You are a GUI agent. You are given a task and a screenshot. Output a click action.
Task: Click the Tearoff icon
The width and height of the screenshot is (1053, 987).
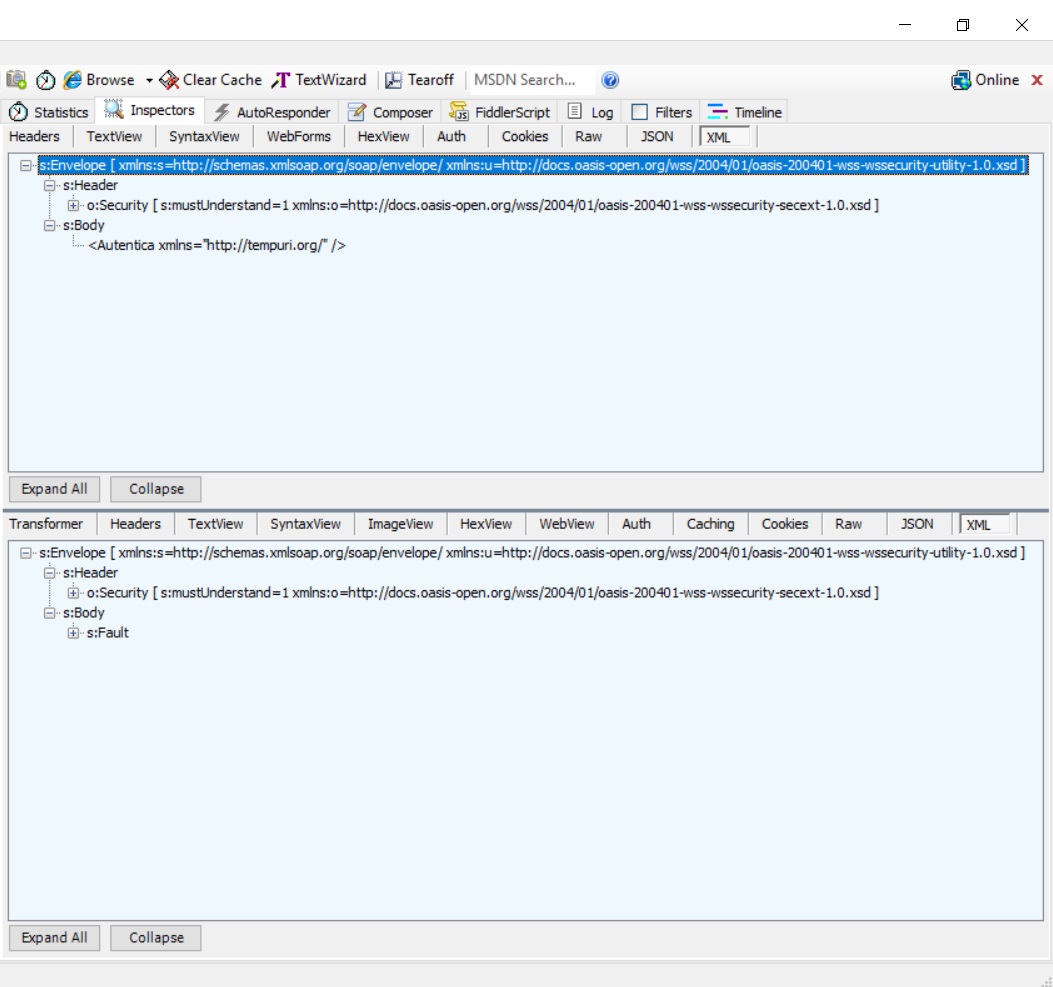(x=394, y=80)
